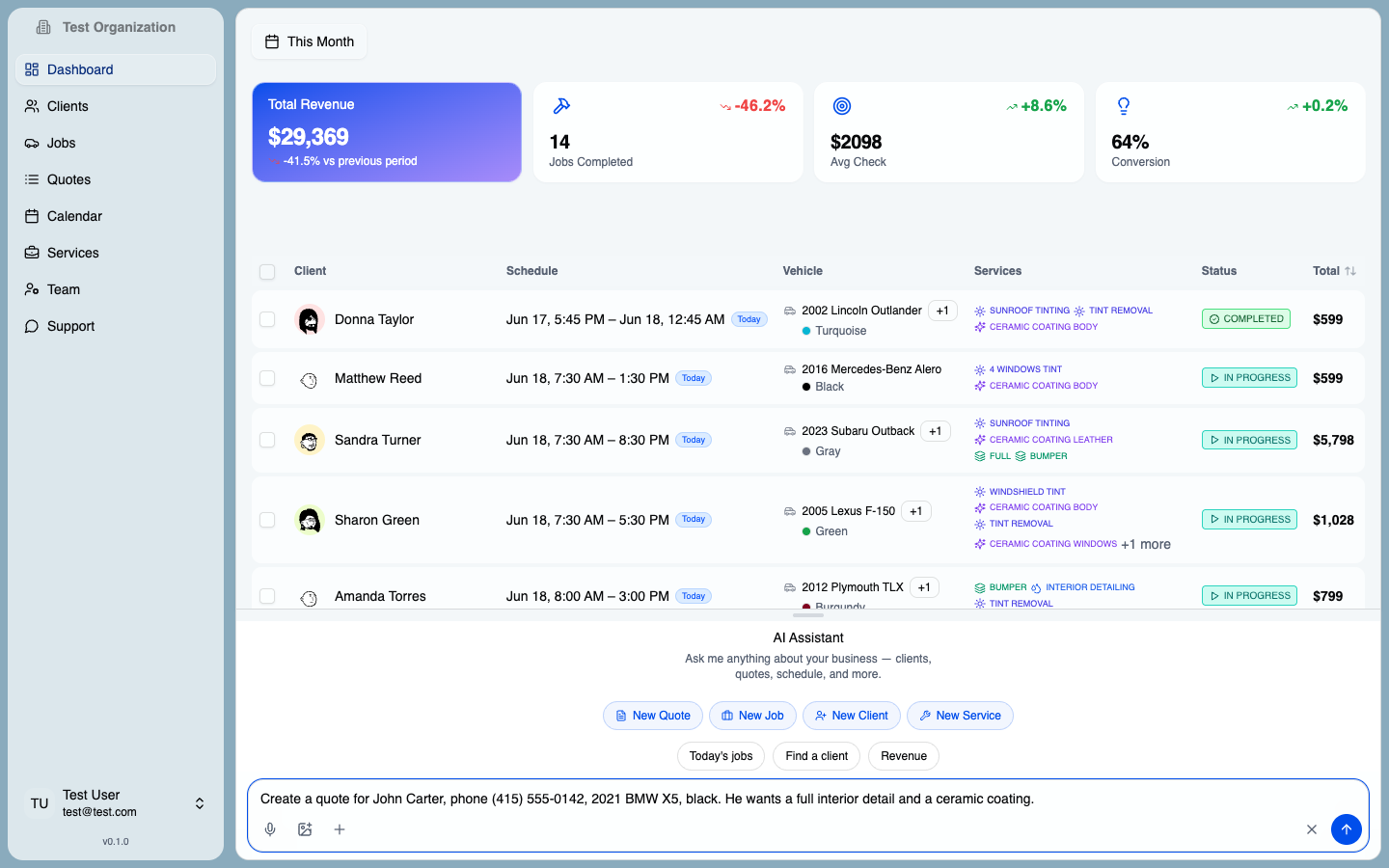Viewport: 1389px width, 868px height.
Task: Click the Revenue chip
Action: tap(904, 756)
